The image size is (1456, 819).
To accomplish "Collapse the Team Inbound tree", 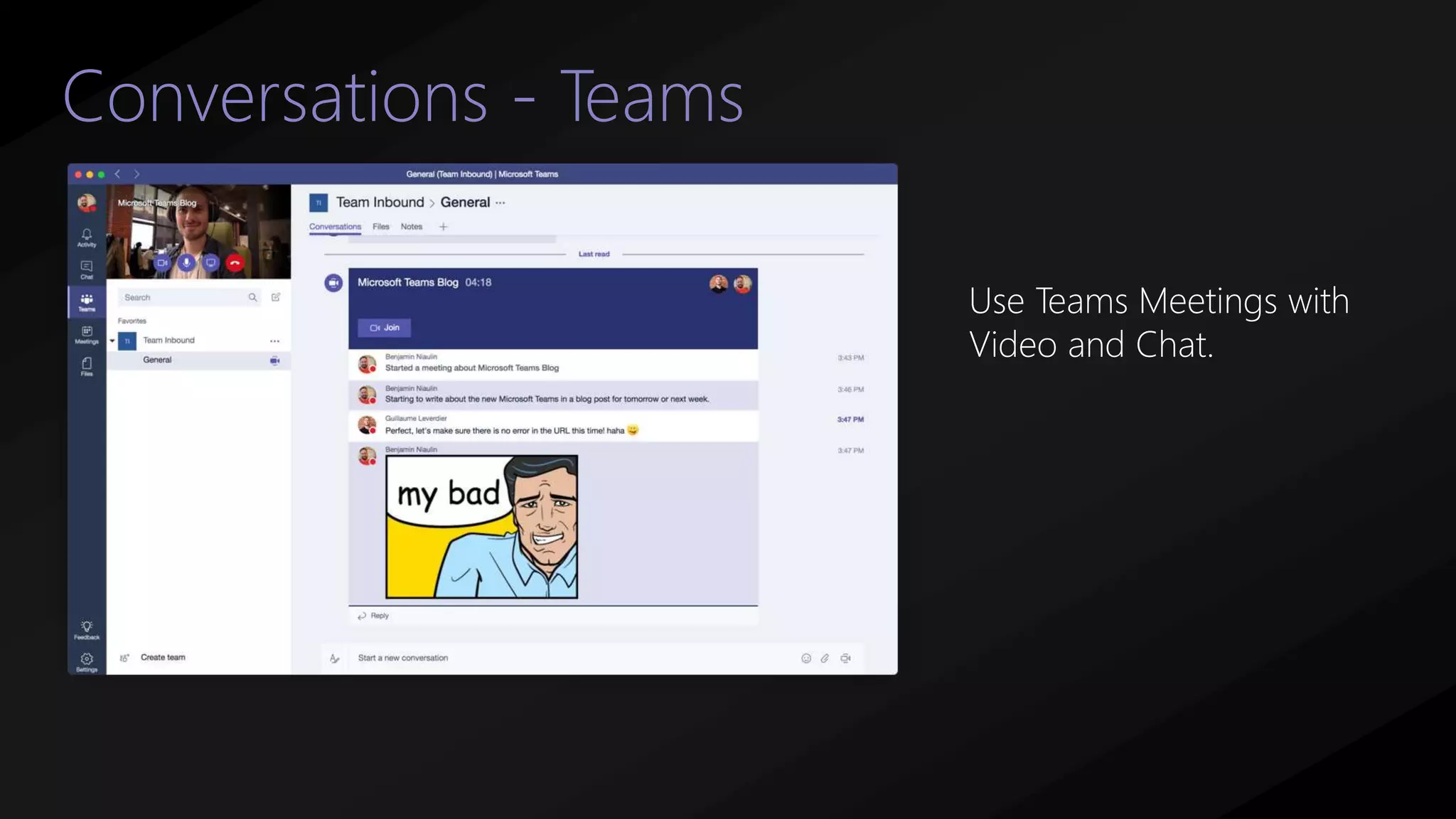I will click(x=112, y=341).
